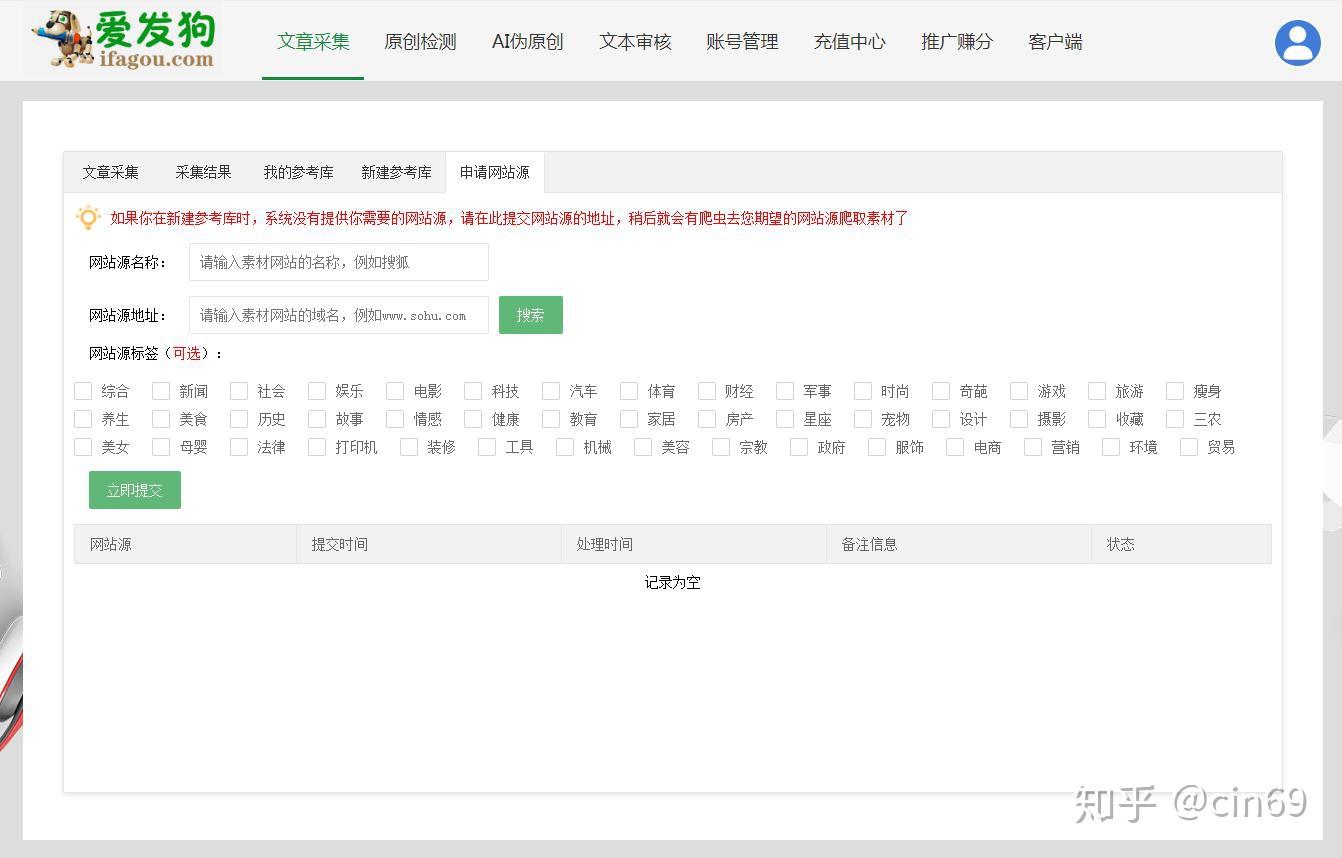Select the 旅游 tag checkbox

pyautogui.click(x=1097, y=391)
